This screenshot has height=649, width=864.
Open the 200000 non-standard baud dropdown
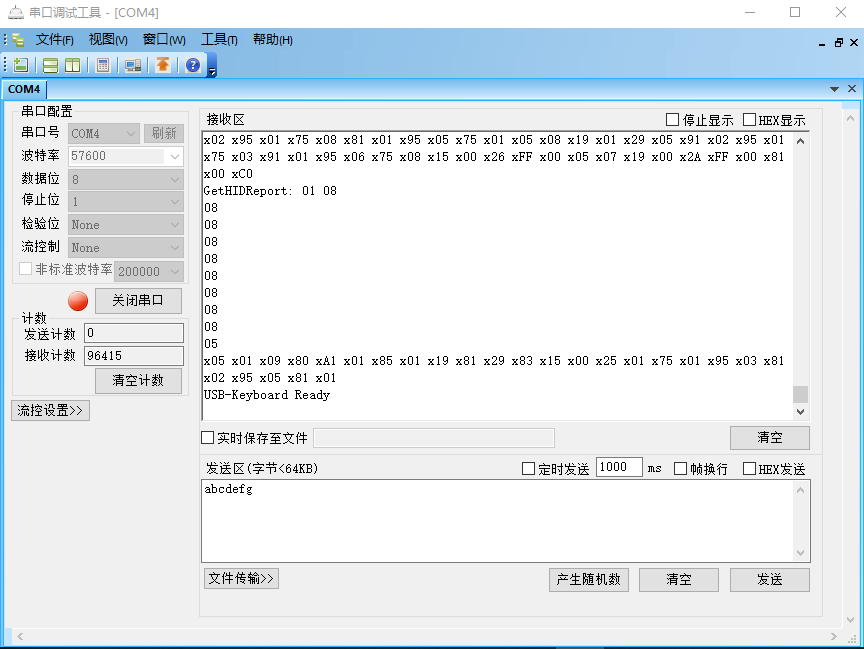point(149,271)
